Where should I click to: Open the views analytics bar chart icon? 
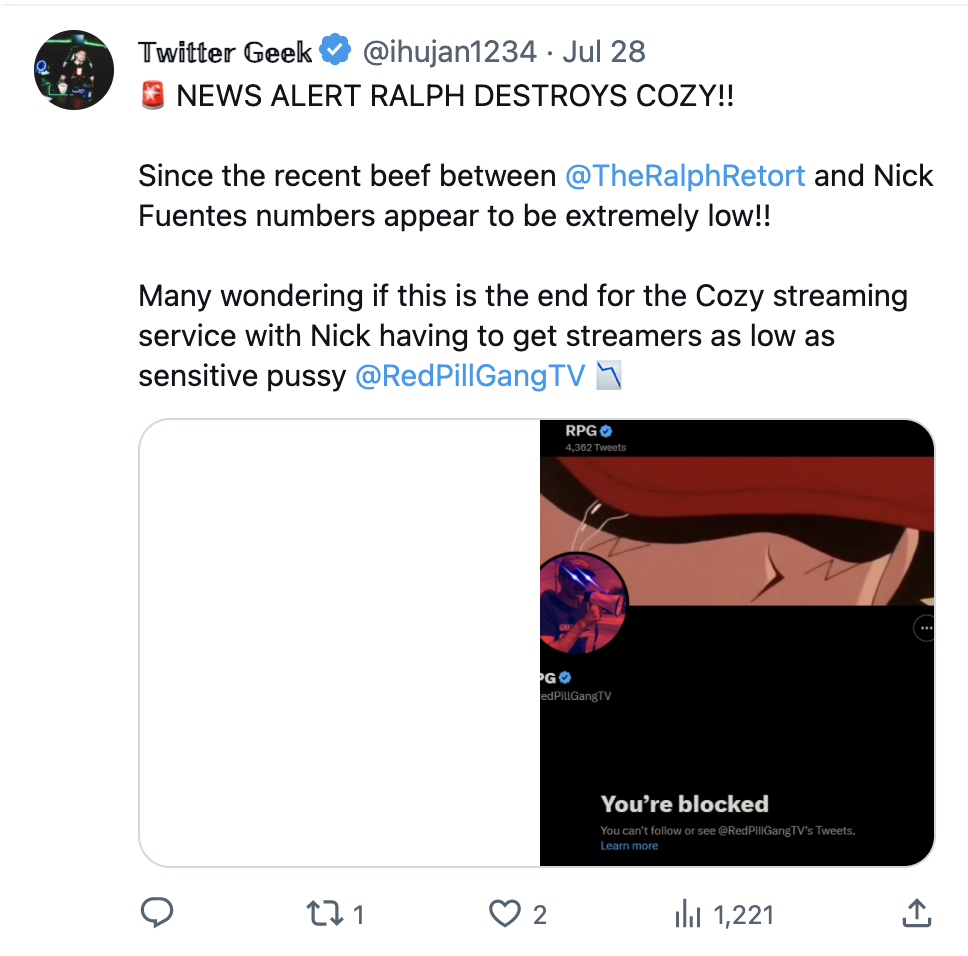[687, 912]
